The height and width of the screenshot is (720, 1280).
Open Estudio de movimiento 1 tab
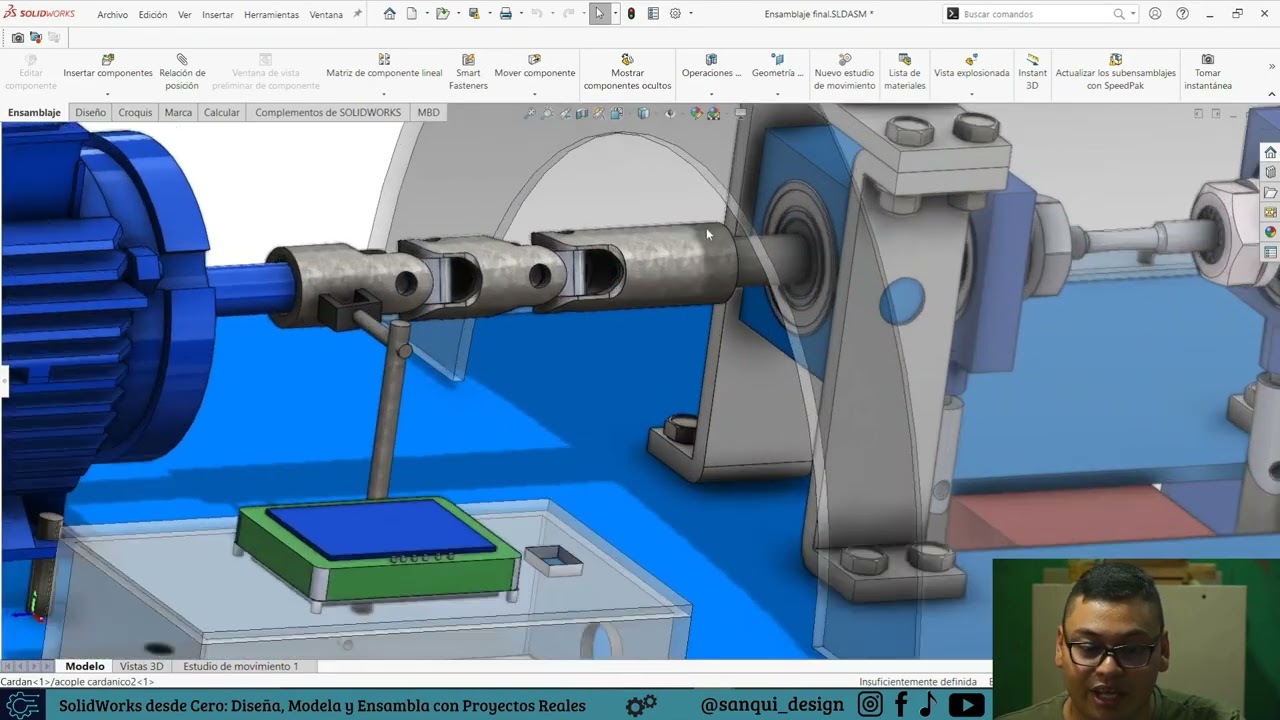coord(240,666)
